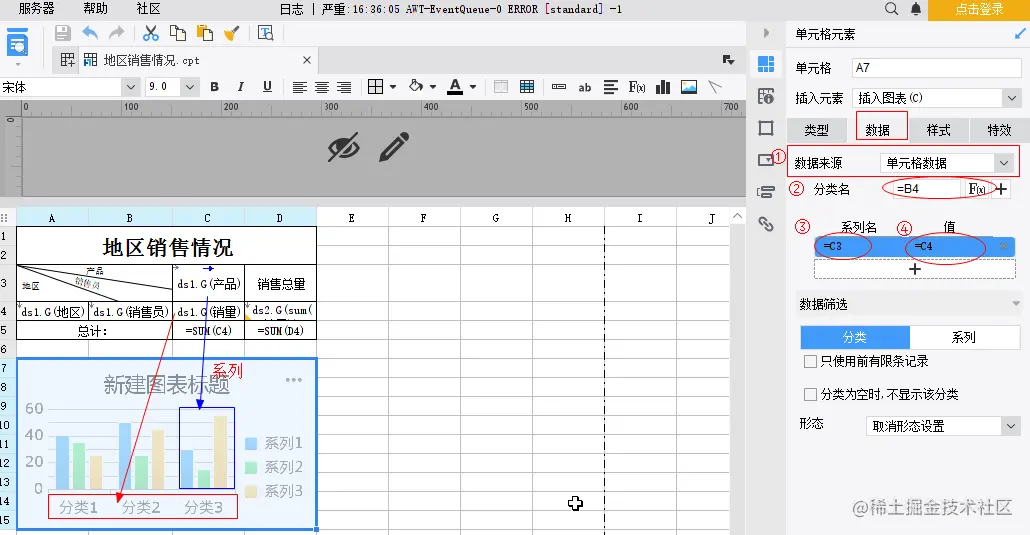Viewport: 1030px width, 535px height.
Task: Open widget settings sidebar panel
Action: (766, 160)
